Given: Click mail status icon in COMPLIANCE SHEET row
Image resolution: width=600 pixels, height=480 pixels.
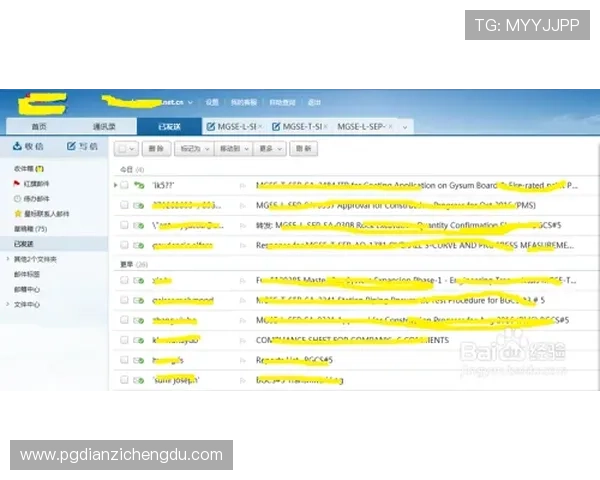Looking at the screenshot, I should [x=139, y=340].
